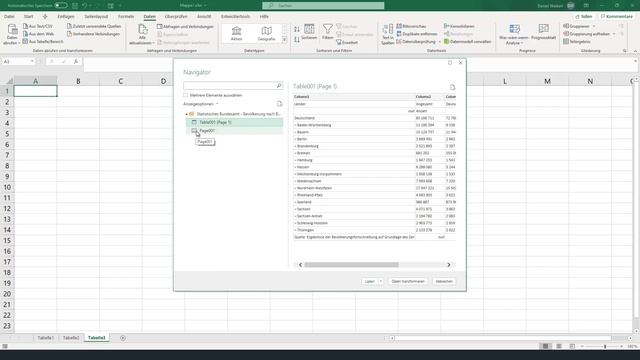The height and width of the screenshot is (360, 640).
Task: Open the Überprüfen ribbon tab
Action: (176, 16)
